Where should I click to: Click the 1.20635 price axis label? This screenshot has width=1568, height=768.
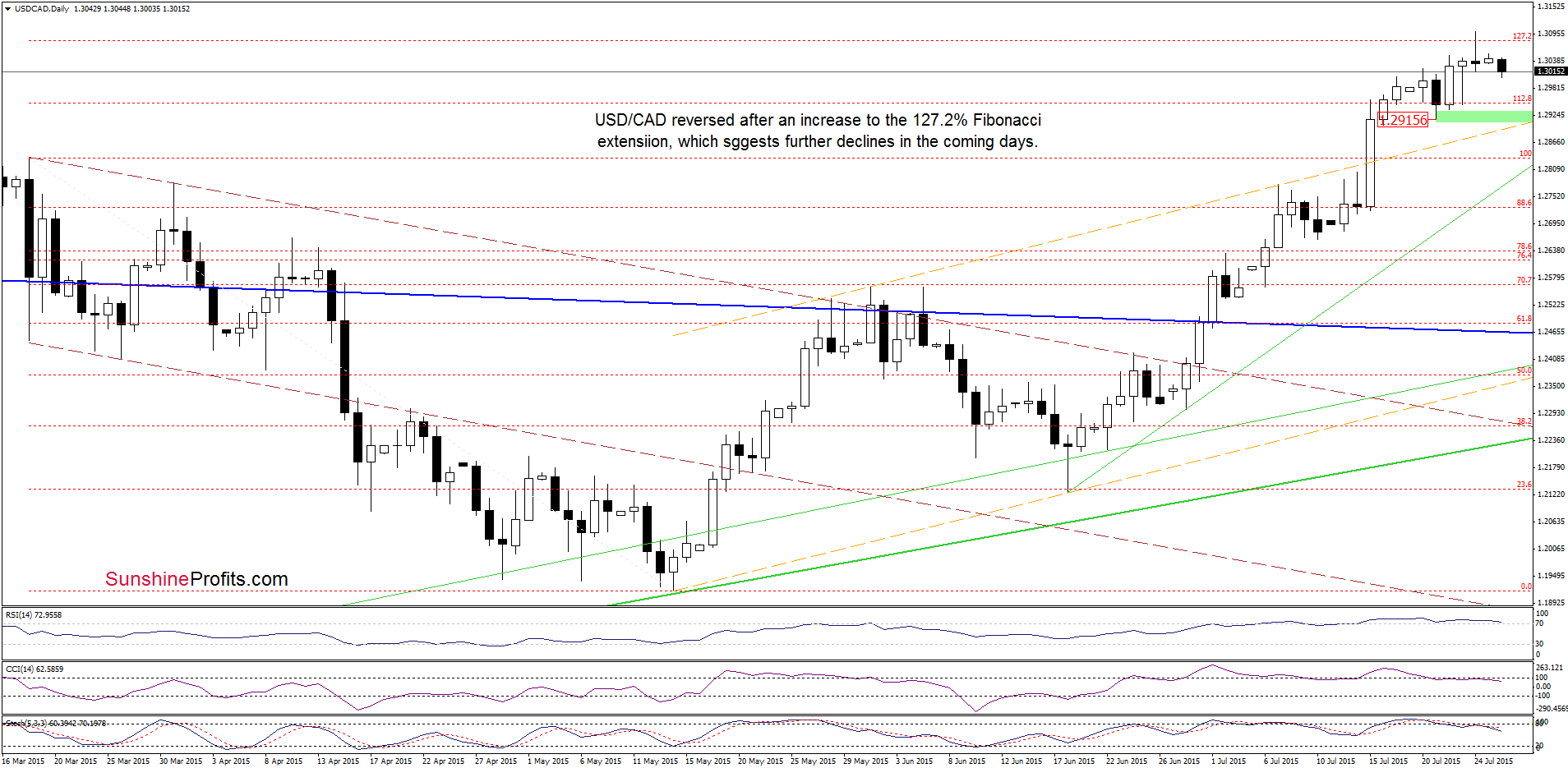[1551, 522]
